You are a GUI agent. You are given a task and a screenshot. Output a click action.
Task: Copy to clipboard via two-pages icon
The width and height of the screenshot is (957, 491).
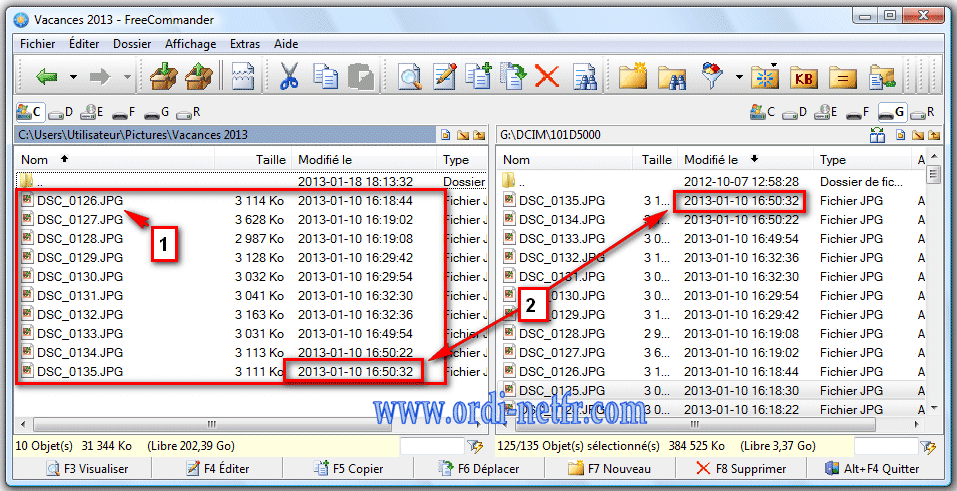click(325, 76)
